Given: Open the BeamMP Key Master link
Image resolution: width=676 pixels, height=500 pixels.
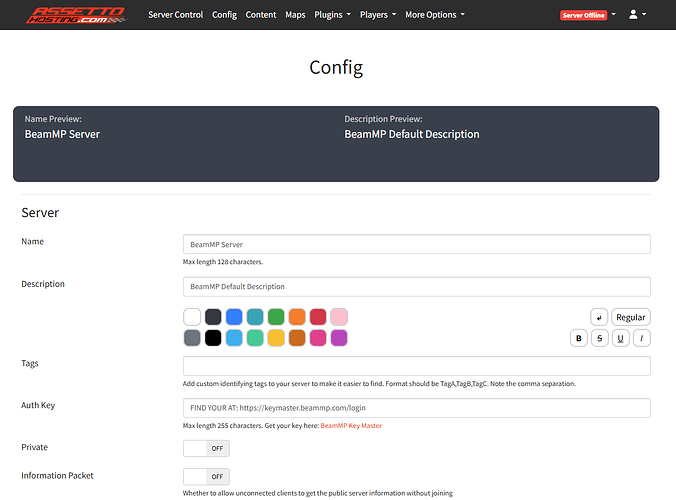Looking at the screenshot, I should coord(350,426).
